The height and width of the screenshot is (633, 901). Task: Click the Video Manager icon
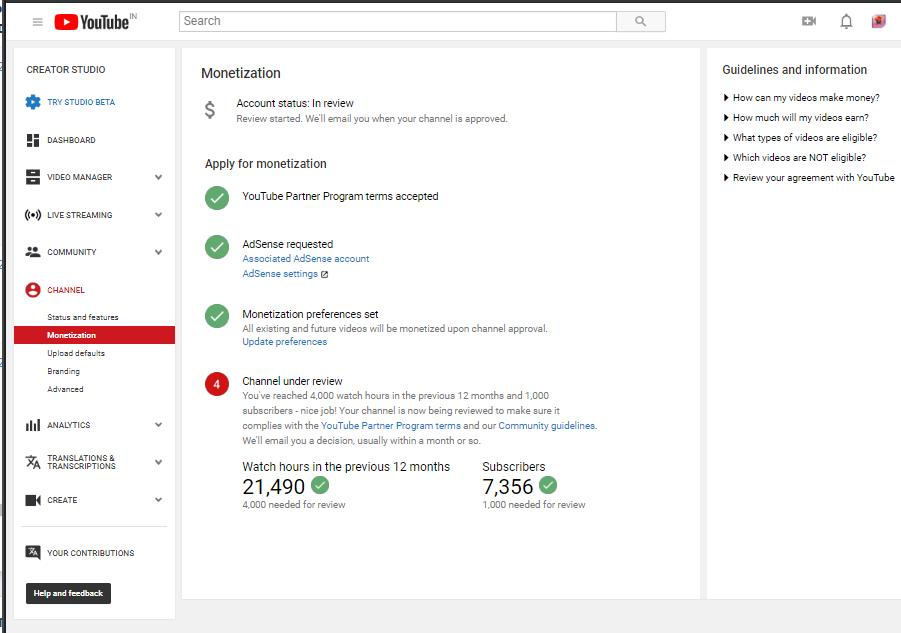pos(33,177)
